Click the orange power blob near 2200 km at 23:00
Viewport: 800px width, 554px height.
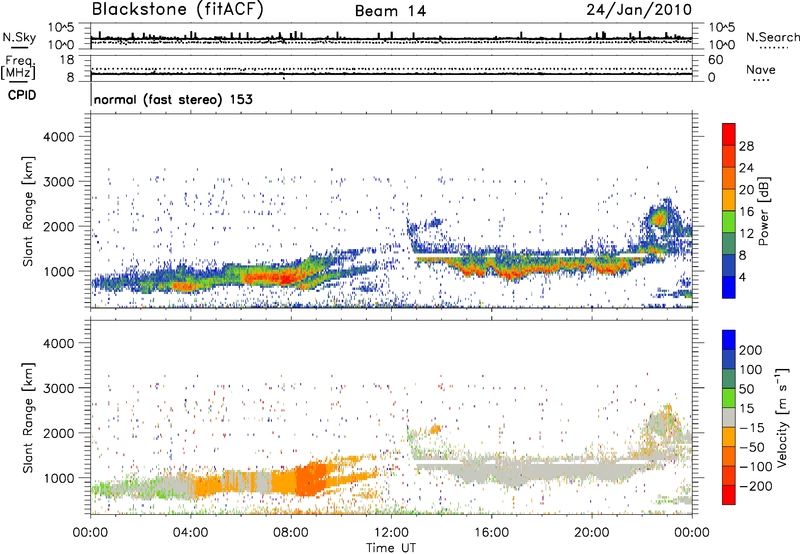pos(659,220)
